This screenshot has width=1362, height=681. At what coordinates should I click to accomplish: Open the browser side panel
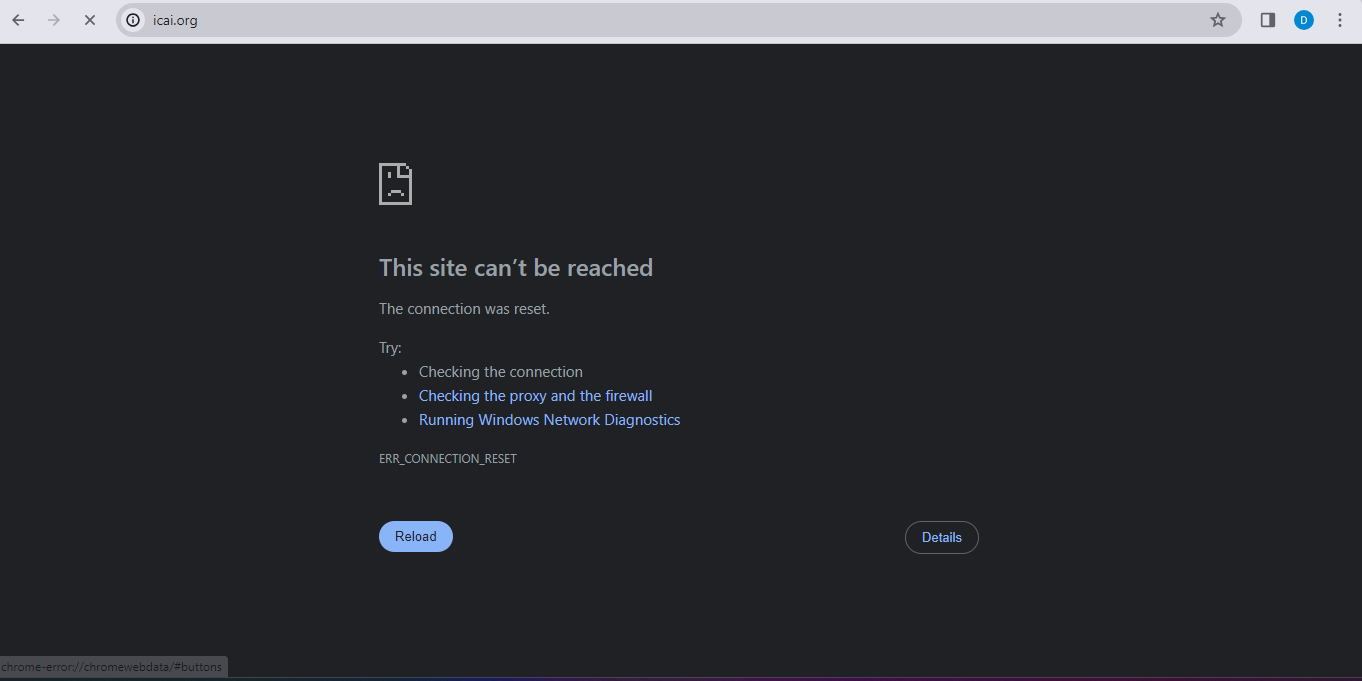pos(1267,20)
